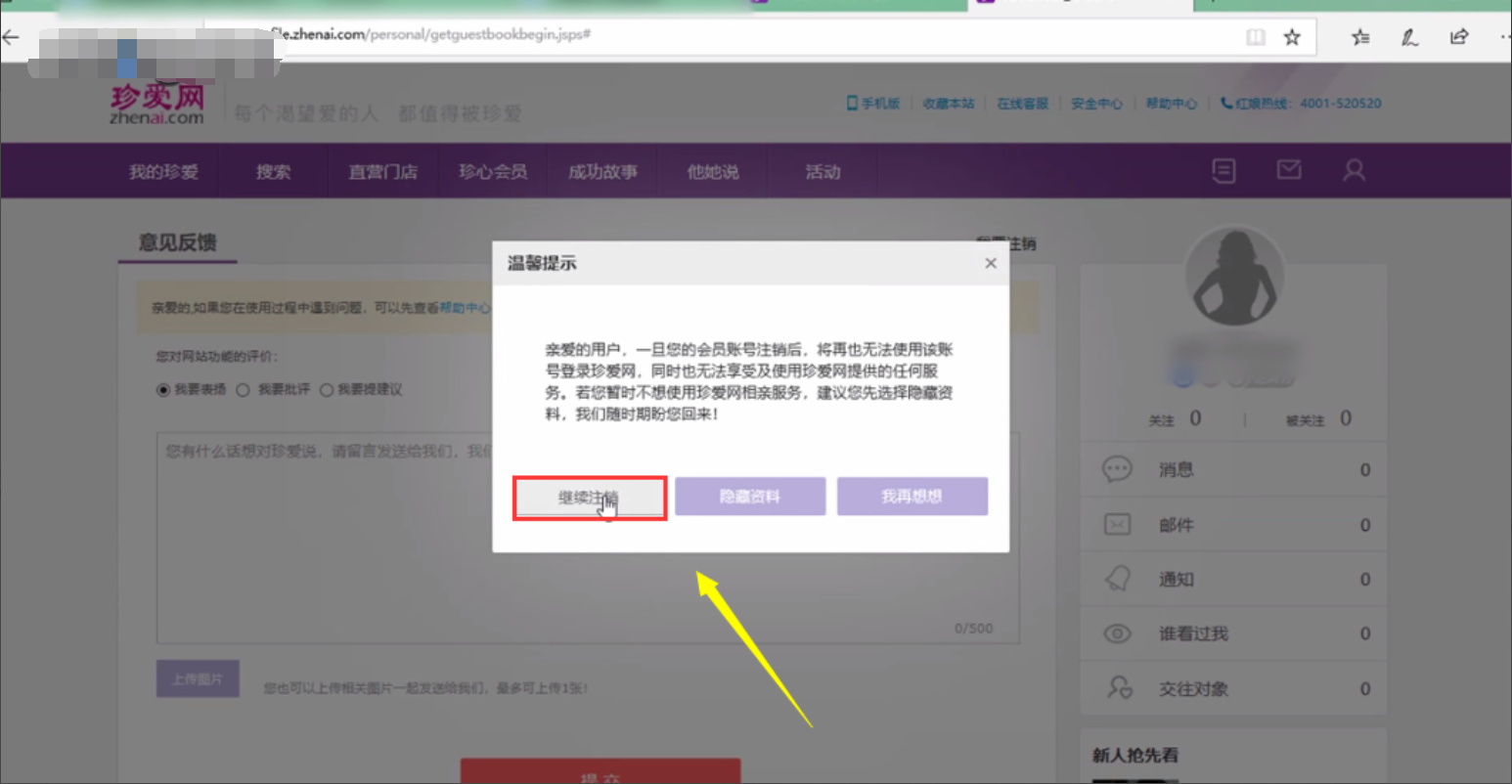Image resolution: width=1512 pixels, height=784 pixels.
Task: Click 我再想想 button
Action: [x=912, y=497]
